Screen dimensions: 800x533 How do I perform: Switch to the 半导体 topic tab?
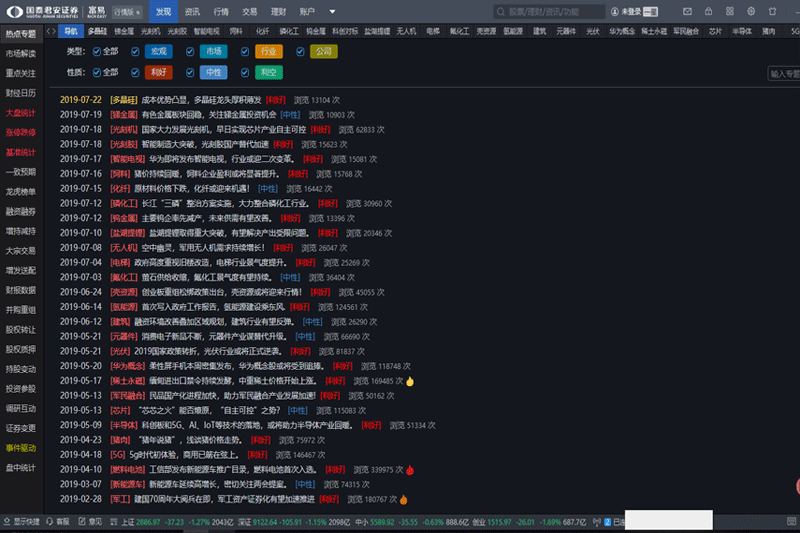coord(742,31)
